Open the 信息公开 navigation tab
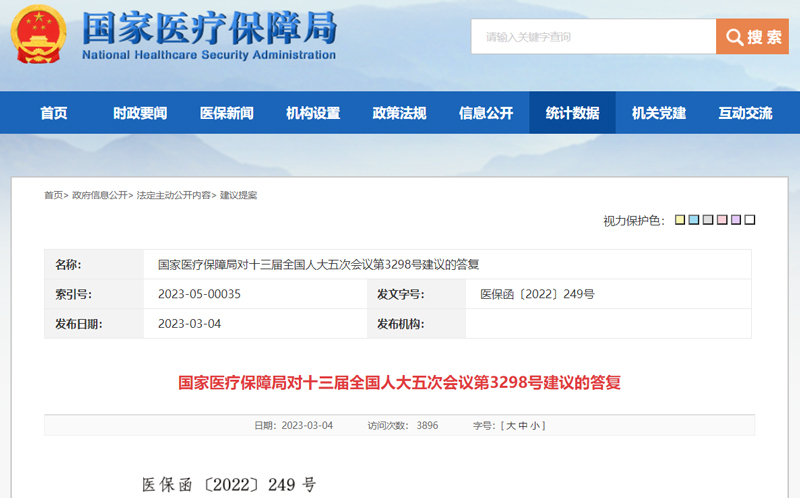800x498 pixels. [486, 113]
